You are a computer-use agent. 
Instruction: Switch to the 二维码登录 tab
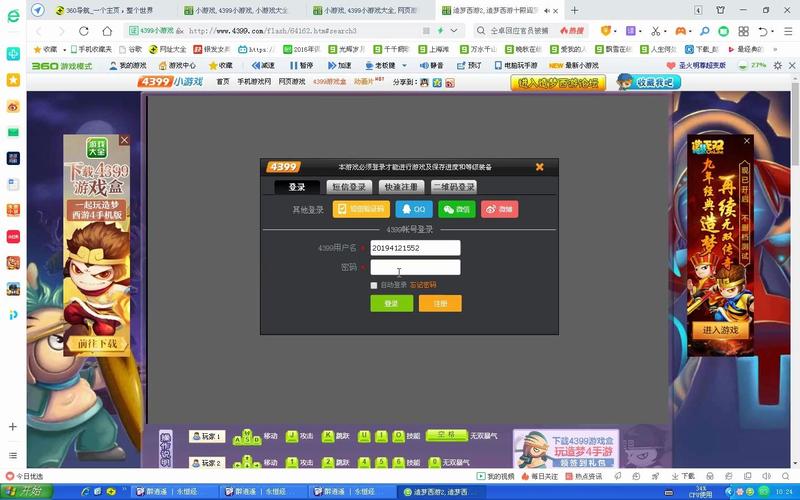point(454,187)
